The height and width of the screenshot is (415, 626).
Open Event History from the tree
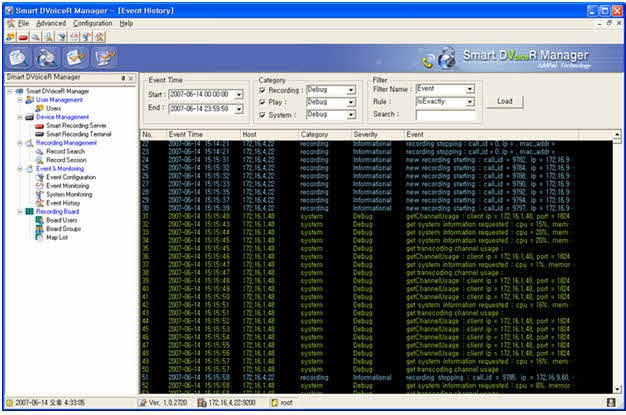pos(63,203)
